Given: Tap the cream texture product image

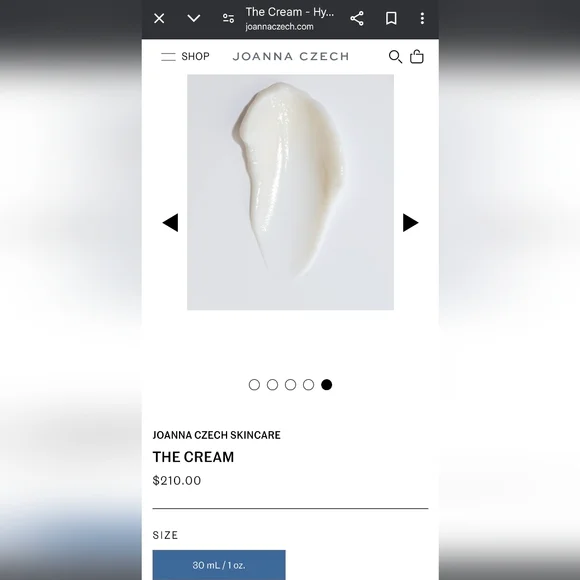Looking at the screenshot, I should (290, 192).
